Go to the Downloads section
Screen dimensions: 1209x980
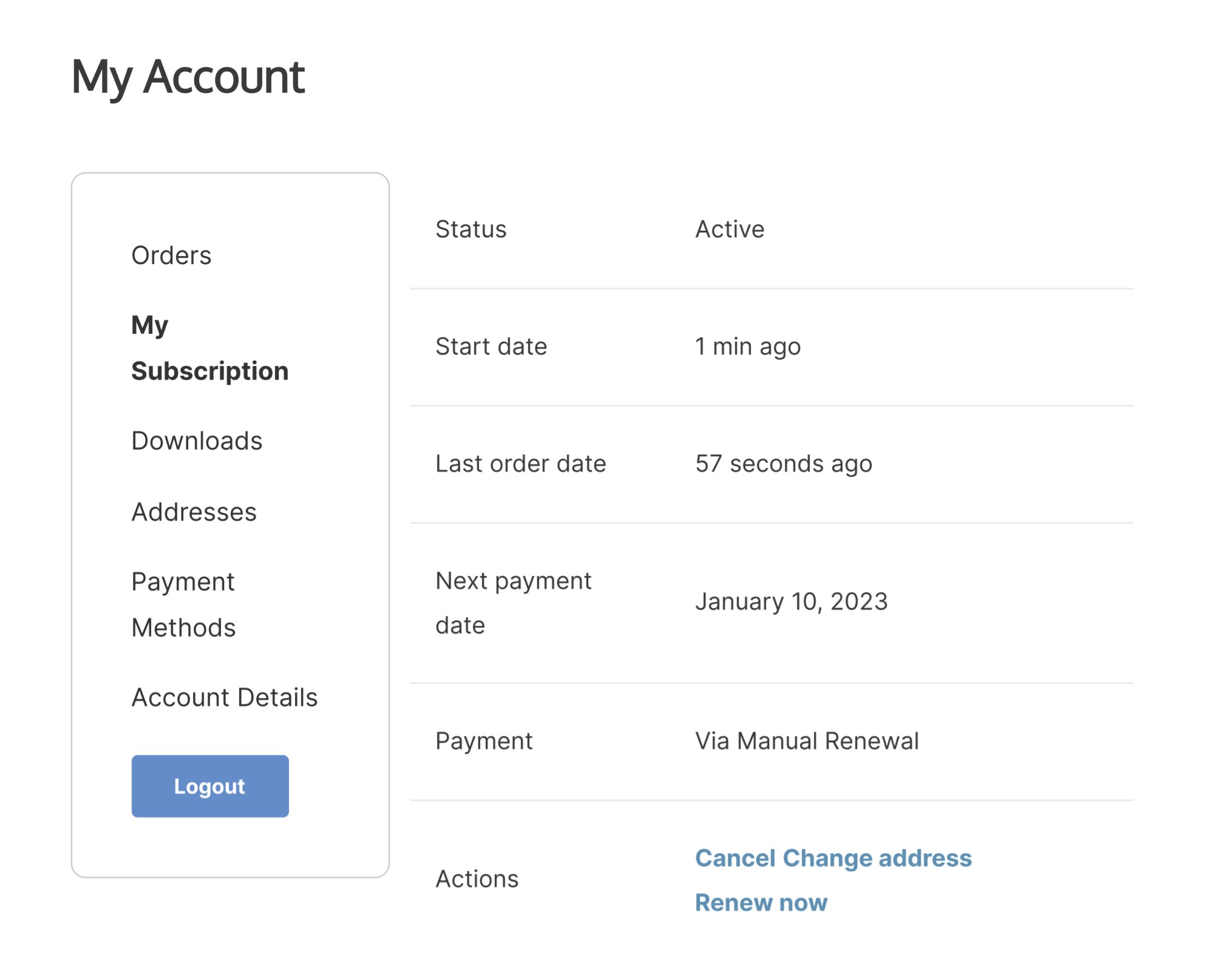pos(197,441)
